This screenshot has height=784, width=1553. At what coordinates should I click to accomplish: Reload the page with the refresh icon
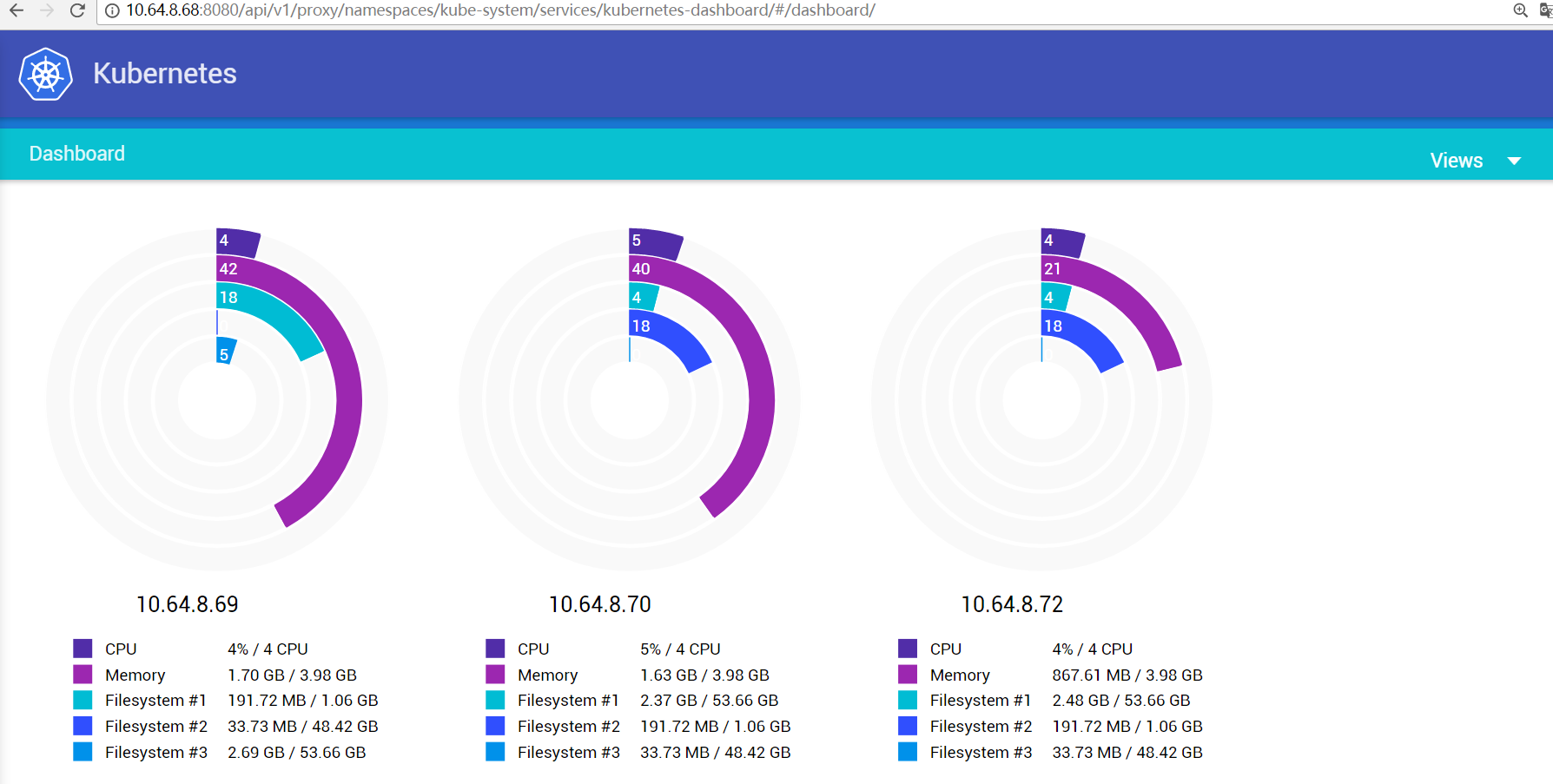(x=77, y=10)
